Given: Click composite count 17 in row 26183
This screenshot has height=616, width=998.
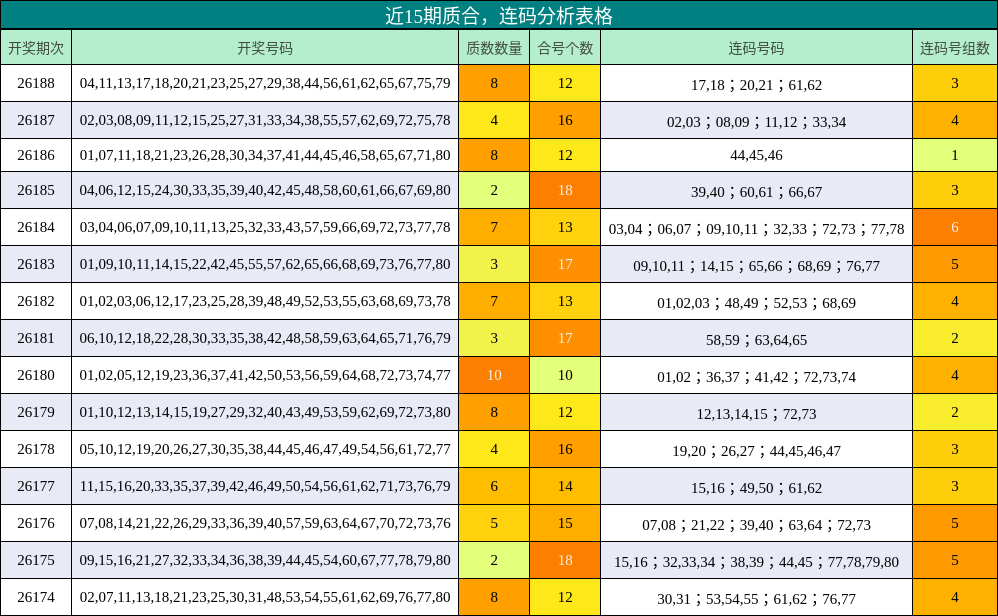Looking at the screenshot, I should click(565, 264).
